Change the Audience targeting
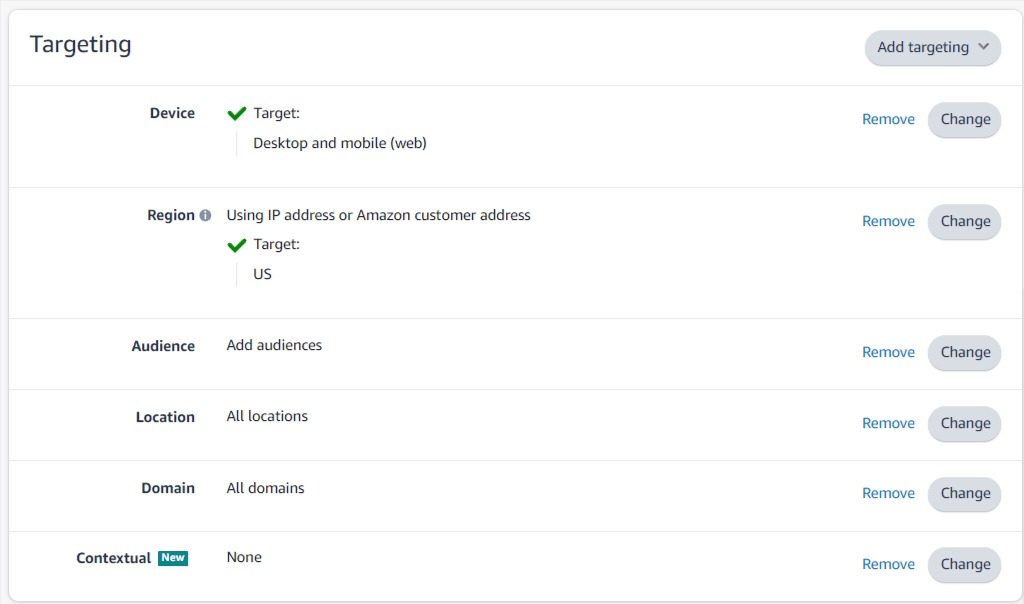The height and width of the screenshot is (604, 1024). 964,352
